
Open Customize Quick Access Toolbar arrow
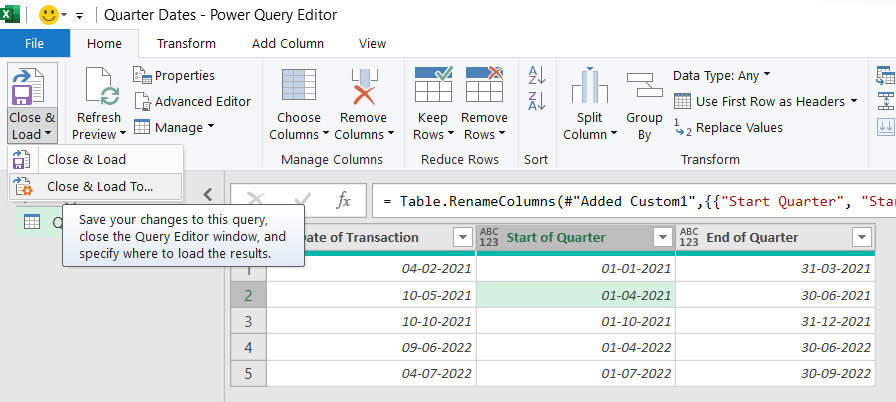point(79,15)
